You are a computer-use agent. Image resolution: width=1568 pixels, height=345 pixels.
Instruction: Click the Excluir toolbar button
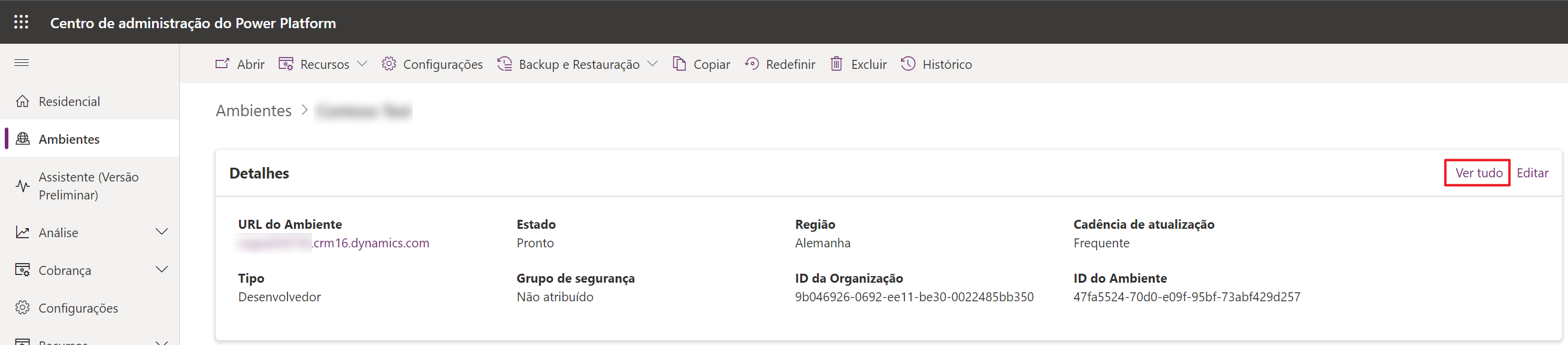pos(858,64)
